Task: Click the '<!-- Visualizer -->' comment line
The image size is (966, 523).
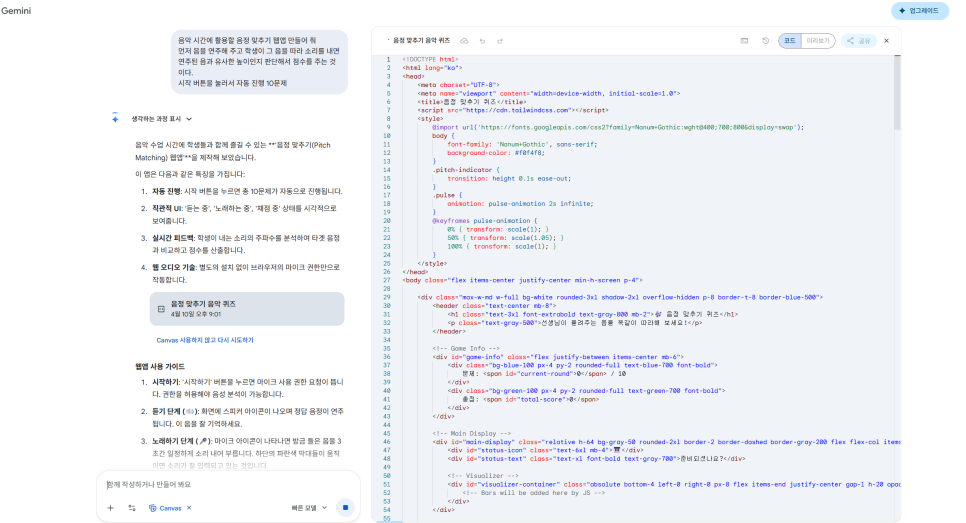Action: click(483, 476)
